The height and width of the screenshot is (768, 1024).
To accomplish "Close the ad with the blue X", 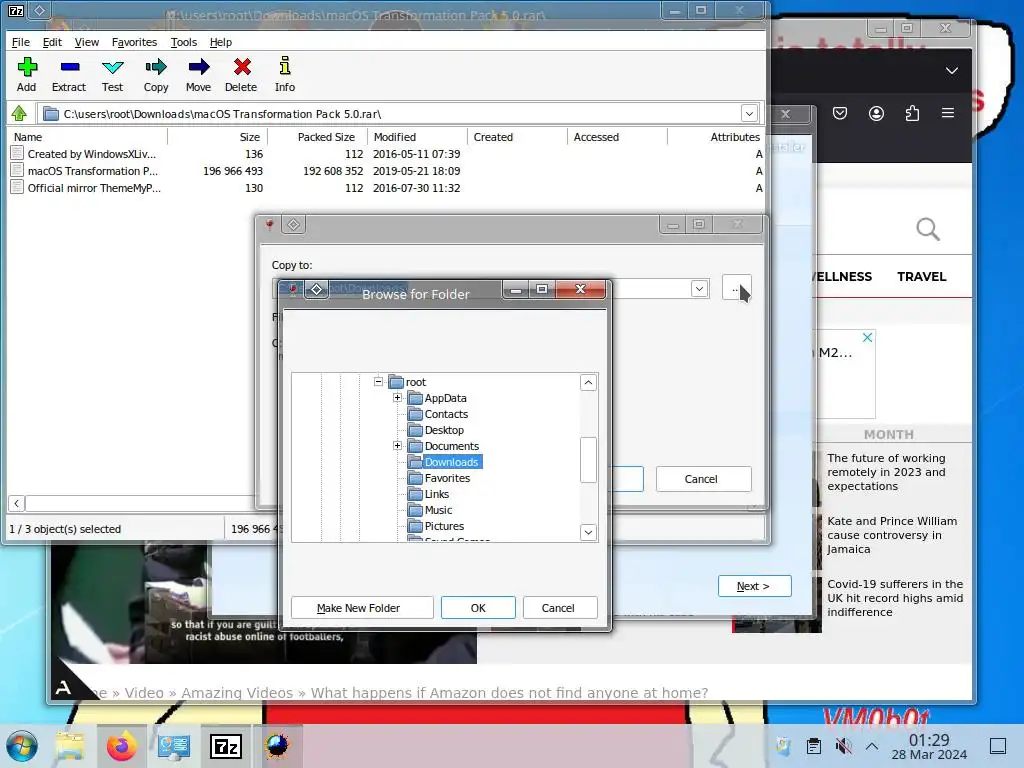I will click(x=867, y=338).
